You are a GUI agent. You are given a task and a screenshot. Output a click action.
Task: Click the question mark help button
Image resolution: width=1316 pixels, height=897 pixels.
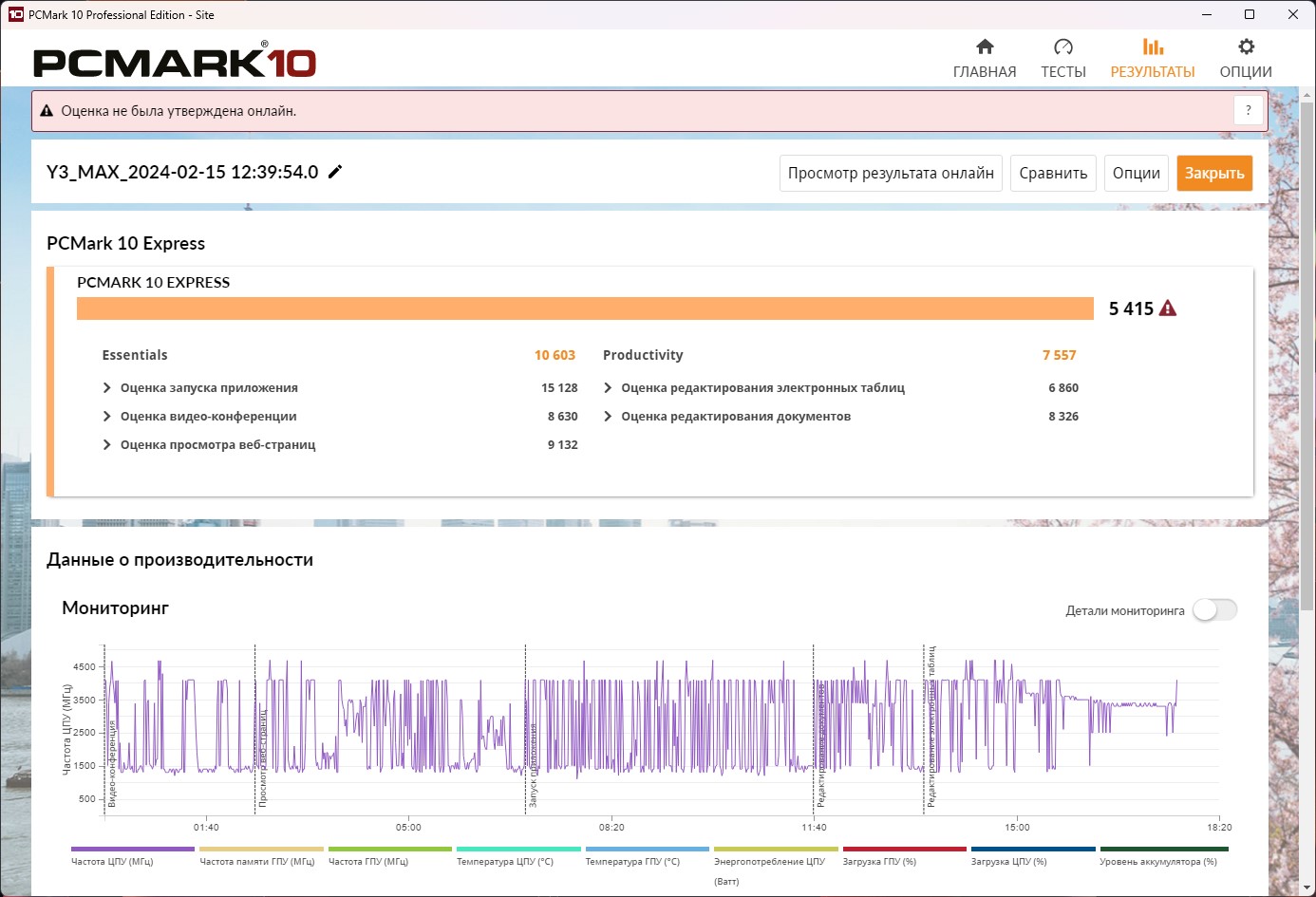pyautogui.click(x=1249, y=110)
